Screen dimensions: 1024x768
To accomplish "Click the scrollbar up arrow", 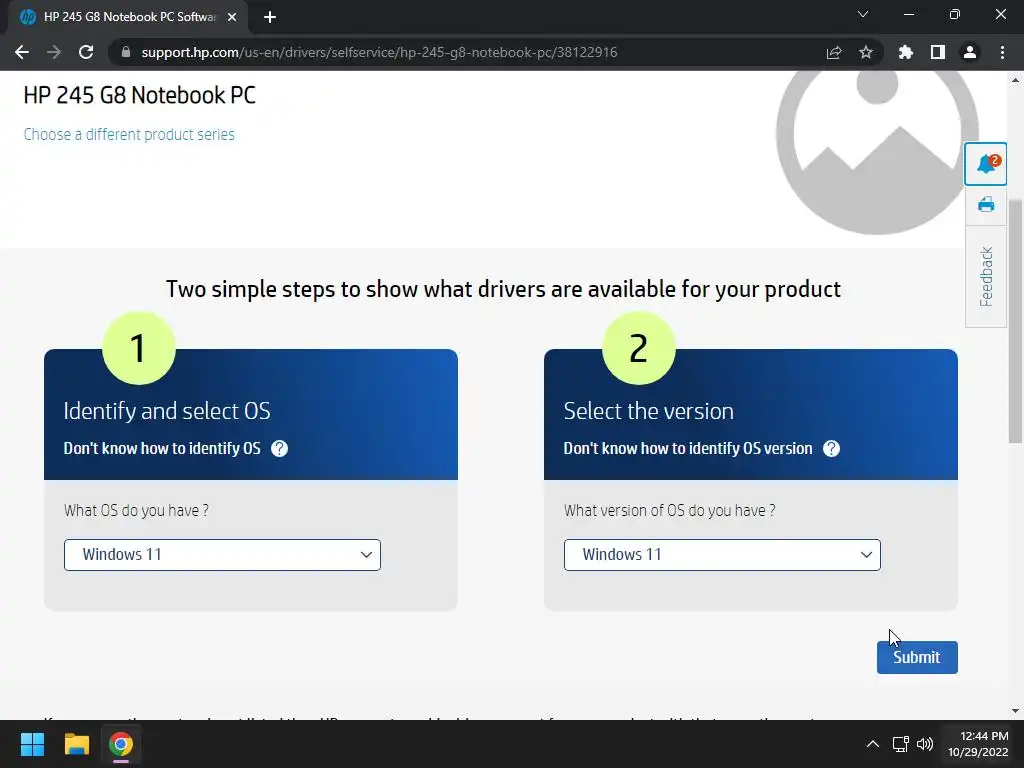I will click(x=1015, y=80).
